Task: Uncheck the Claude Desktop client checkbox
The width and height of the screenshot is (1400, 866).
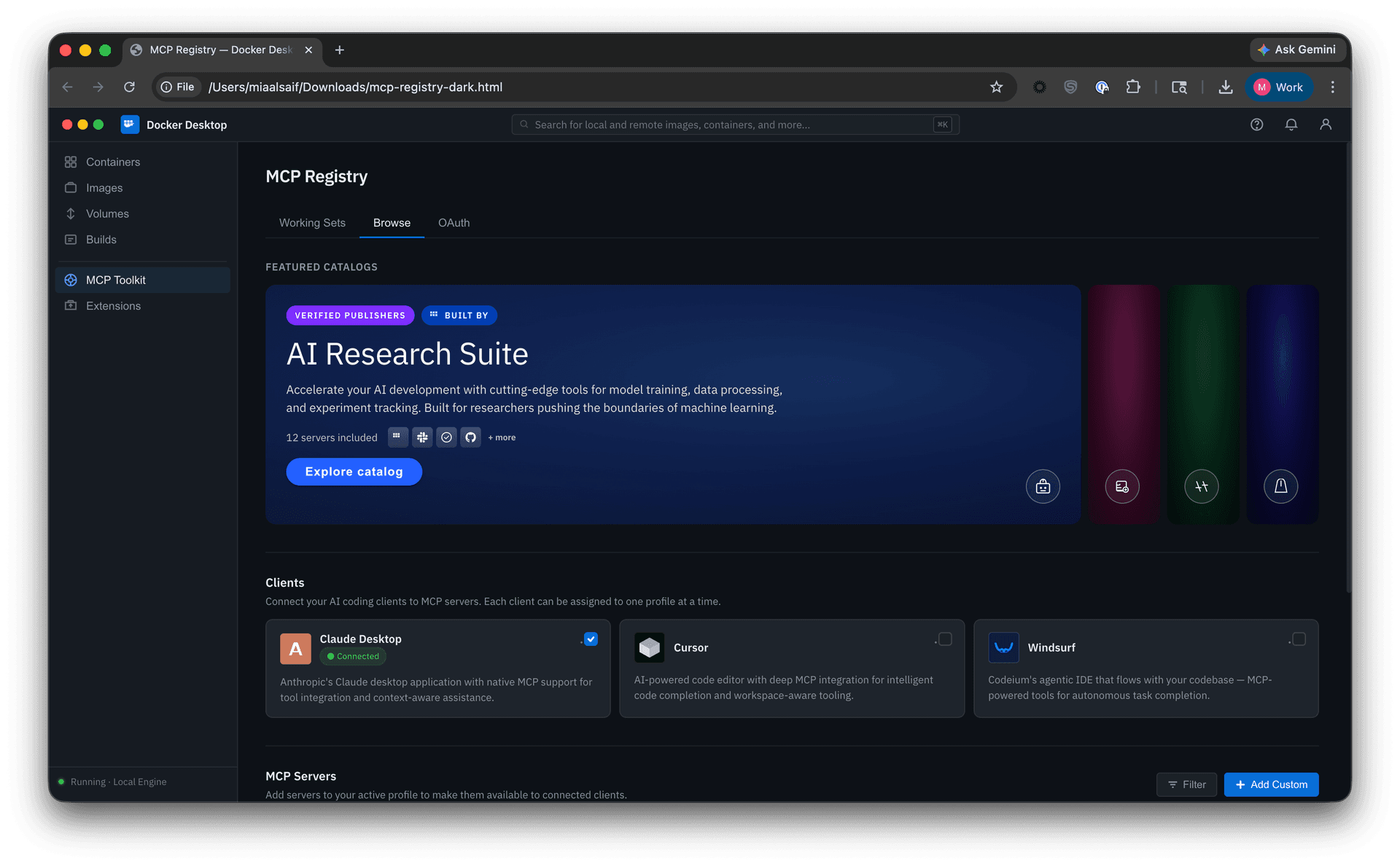Action: click(591, 639)
